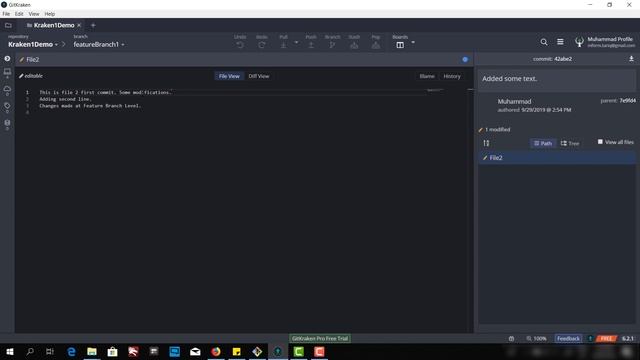Switch to Diff View
The height and width of the screenshot is (360, 640).
point(259,76)
